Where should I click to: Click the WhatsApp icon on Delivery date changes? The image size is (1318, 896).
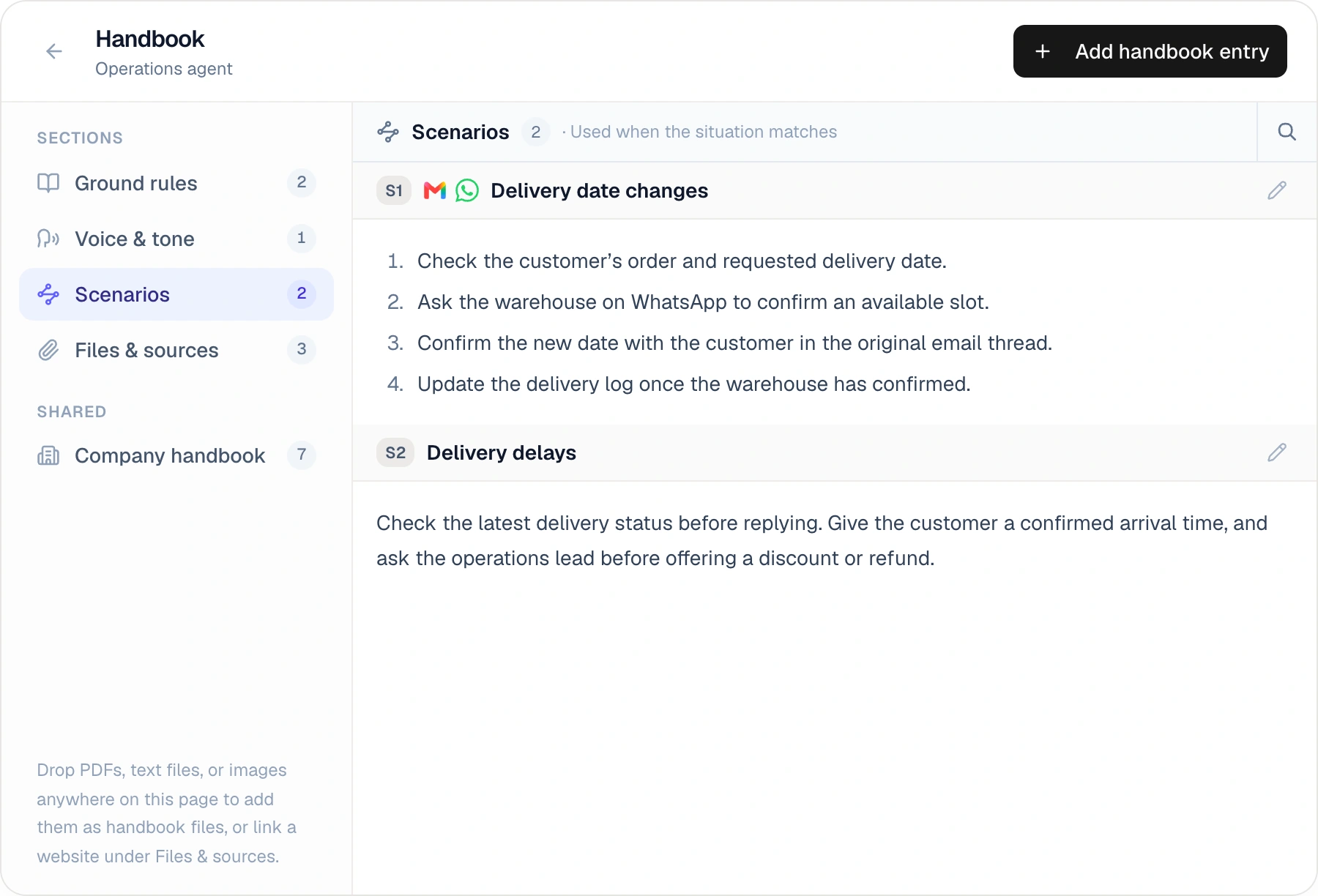coord(467,190)
